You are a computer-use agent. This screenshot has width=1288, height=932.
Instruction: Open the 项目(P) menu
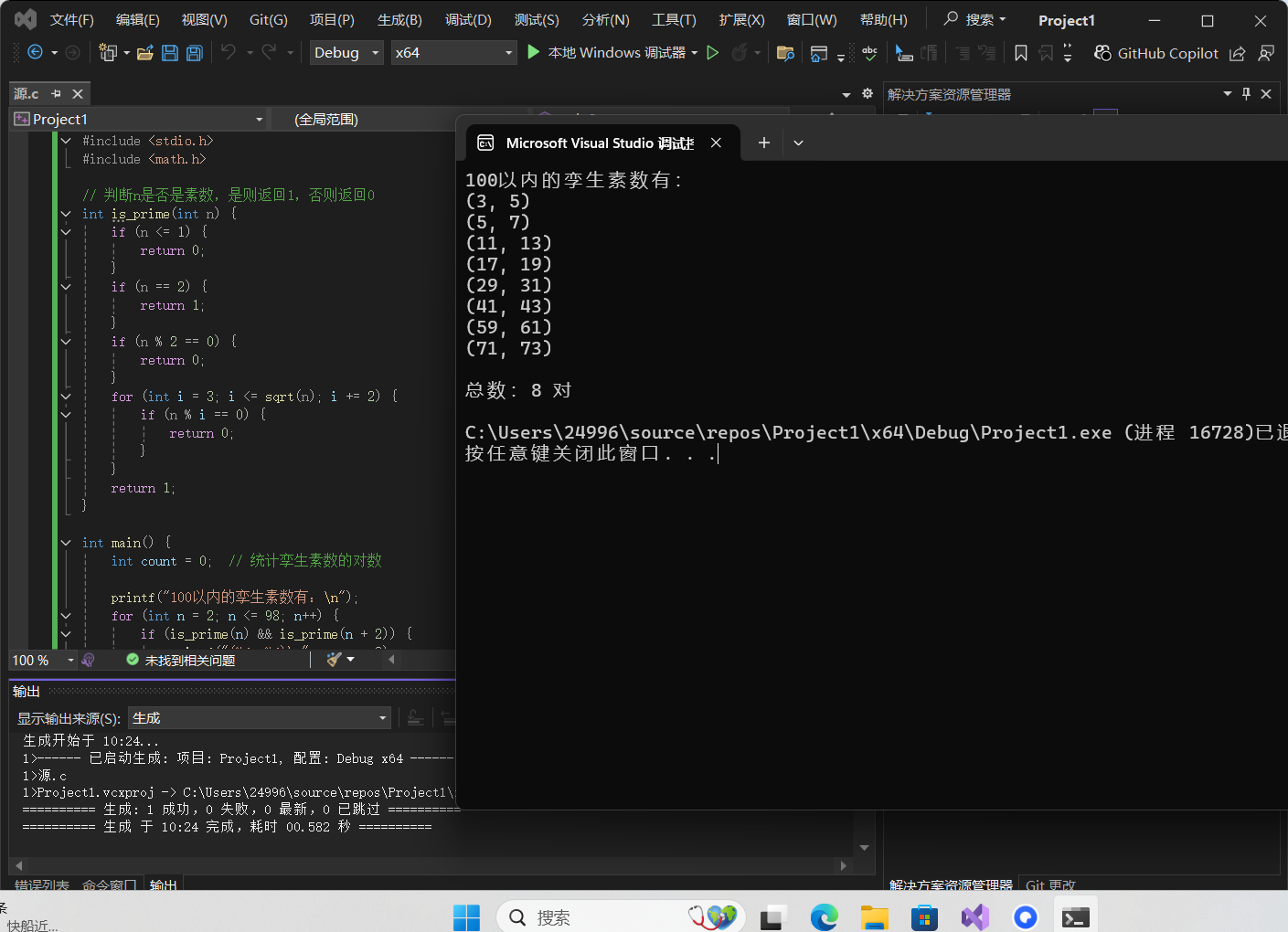pyautogui.click(x=332, y=20)
